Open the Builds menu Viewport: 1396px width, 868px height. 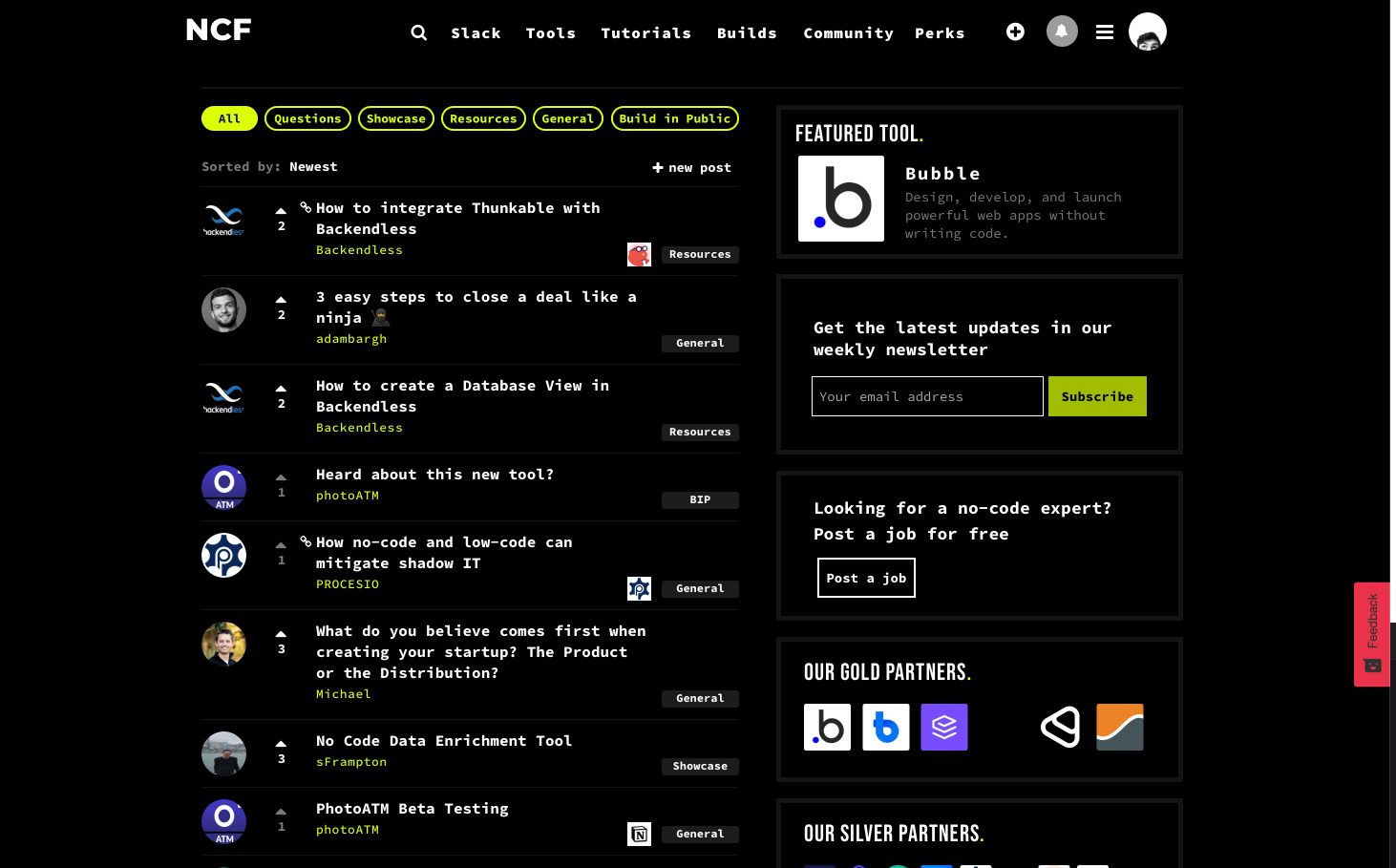pos(747,33)
